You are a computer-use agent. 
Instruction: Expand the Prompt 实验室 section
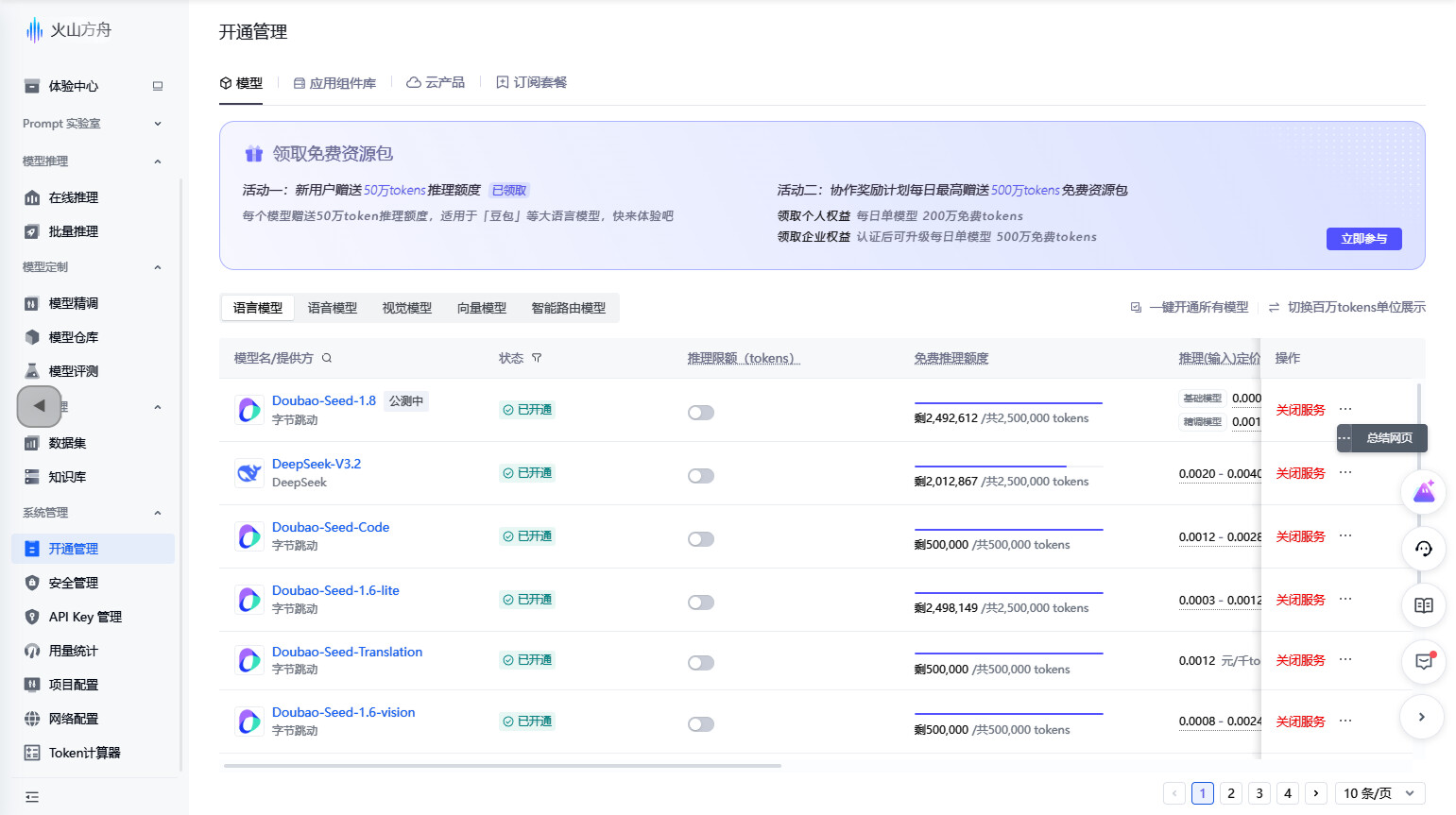point(158,124)
